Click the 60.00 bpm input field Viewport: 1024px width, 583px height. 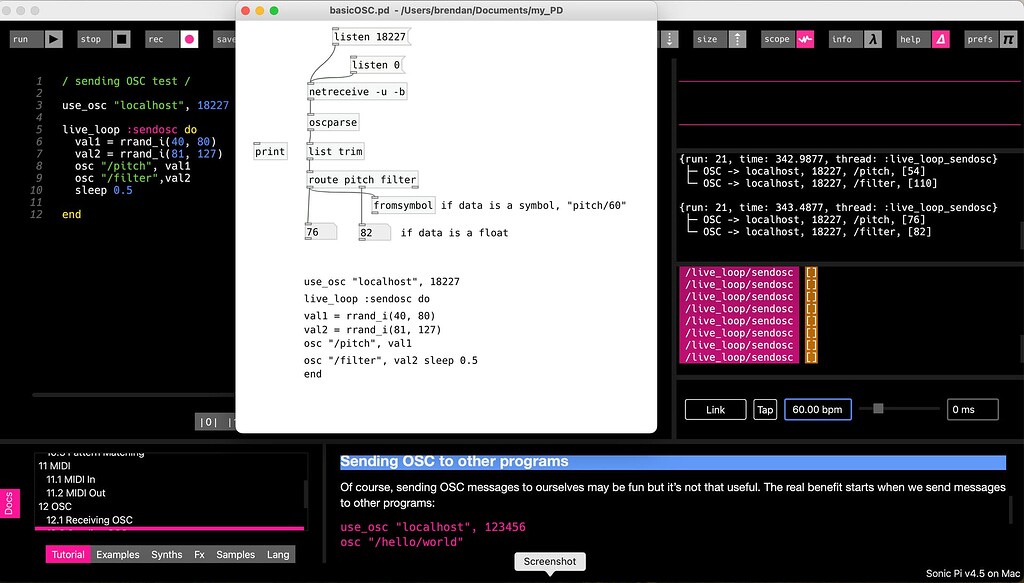pos(817,409)
